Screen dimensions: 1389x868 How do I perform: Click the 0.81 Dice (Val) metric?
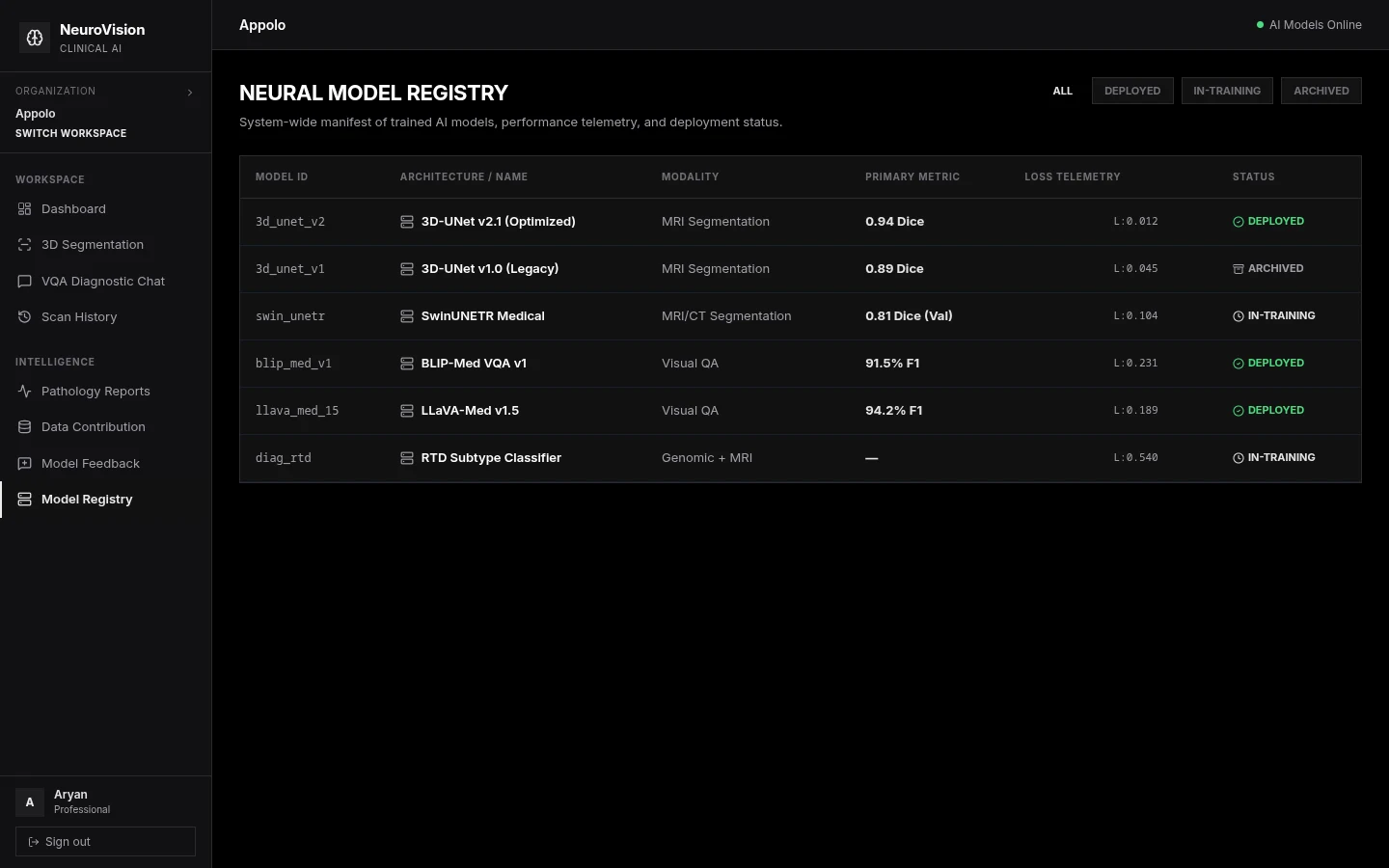(x=909, y=316)
